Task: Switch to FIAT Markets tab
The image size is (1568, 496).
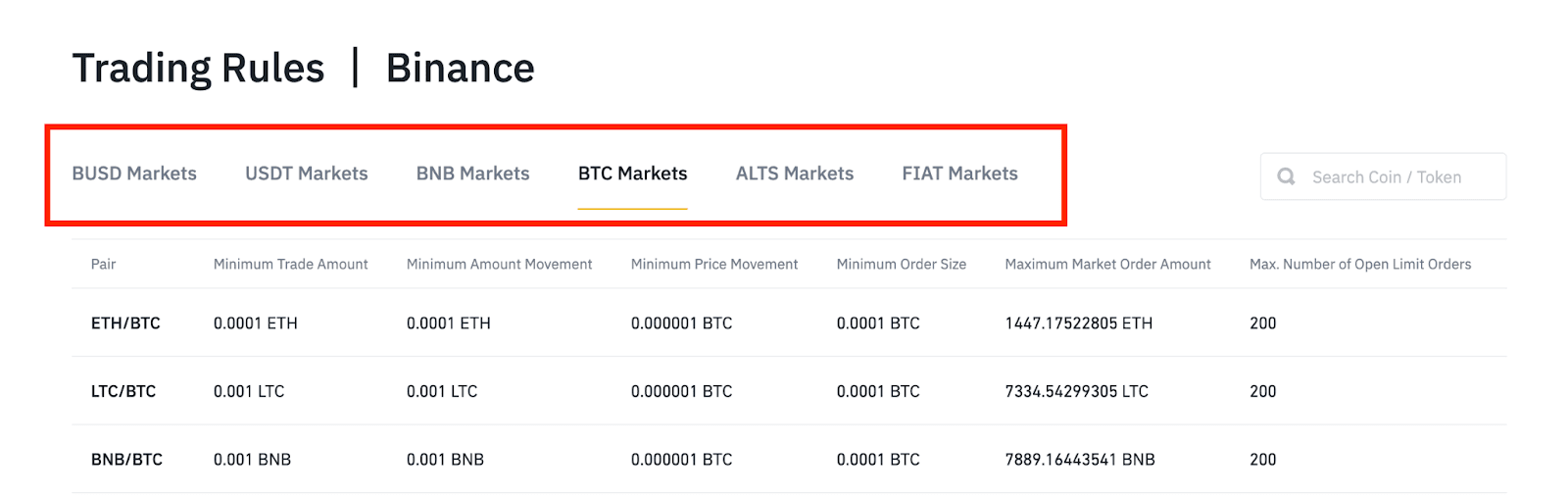Action: pyautogui.click(x=959, y=174)
